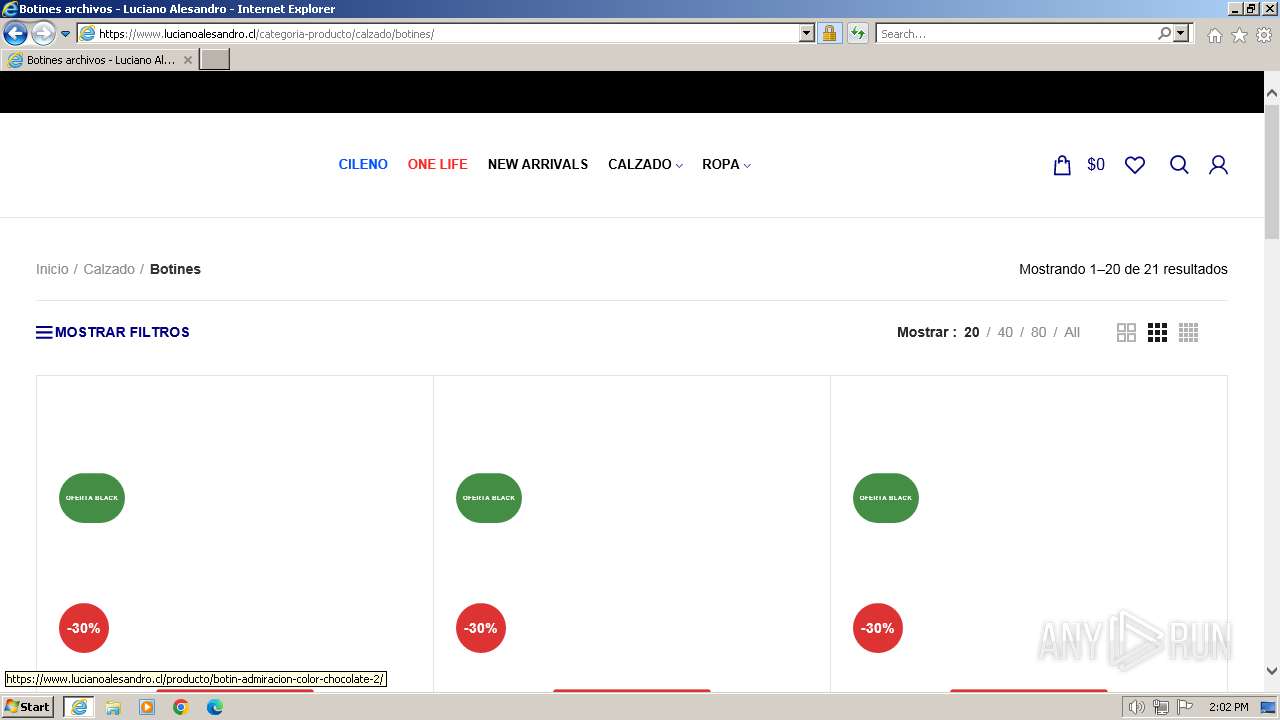
Task: Refresh the page with reload icon
Action: 857,33
